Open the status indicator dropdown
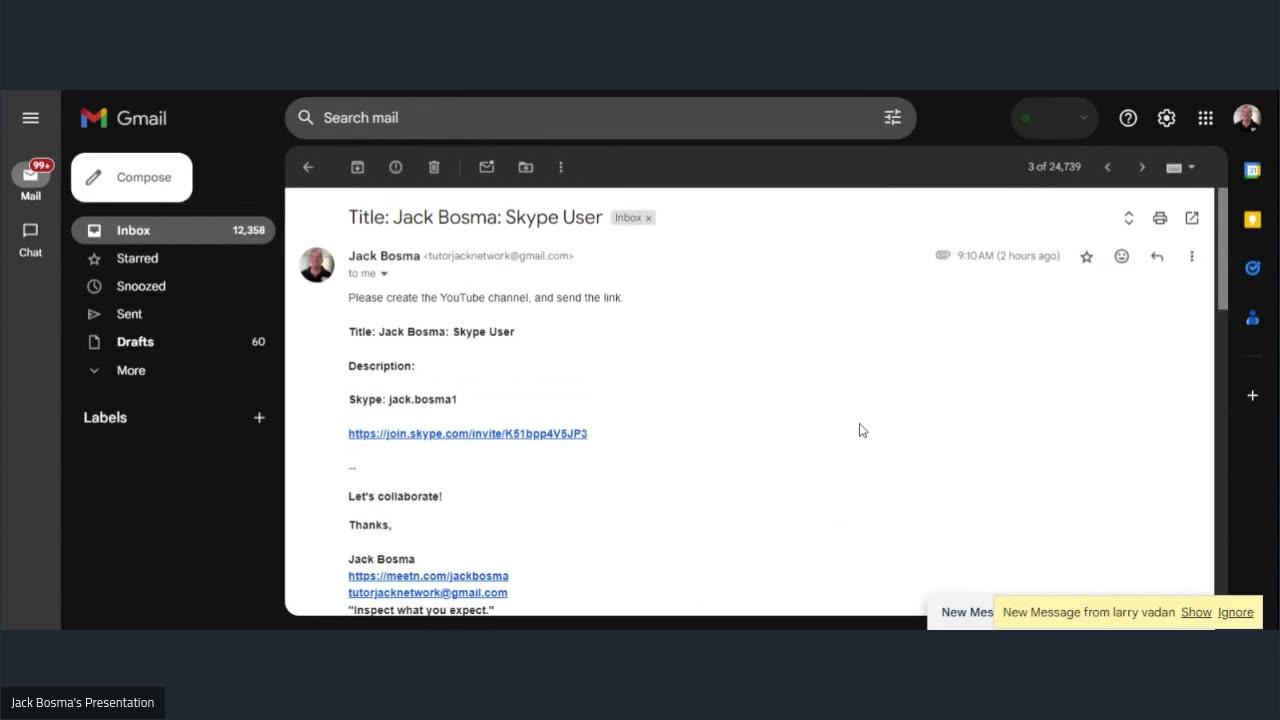Screen dimensions: 1280x720 1055,118
